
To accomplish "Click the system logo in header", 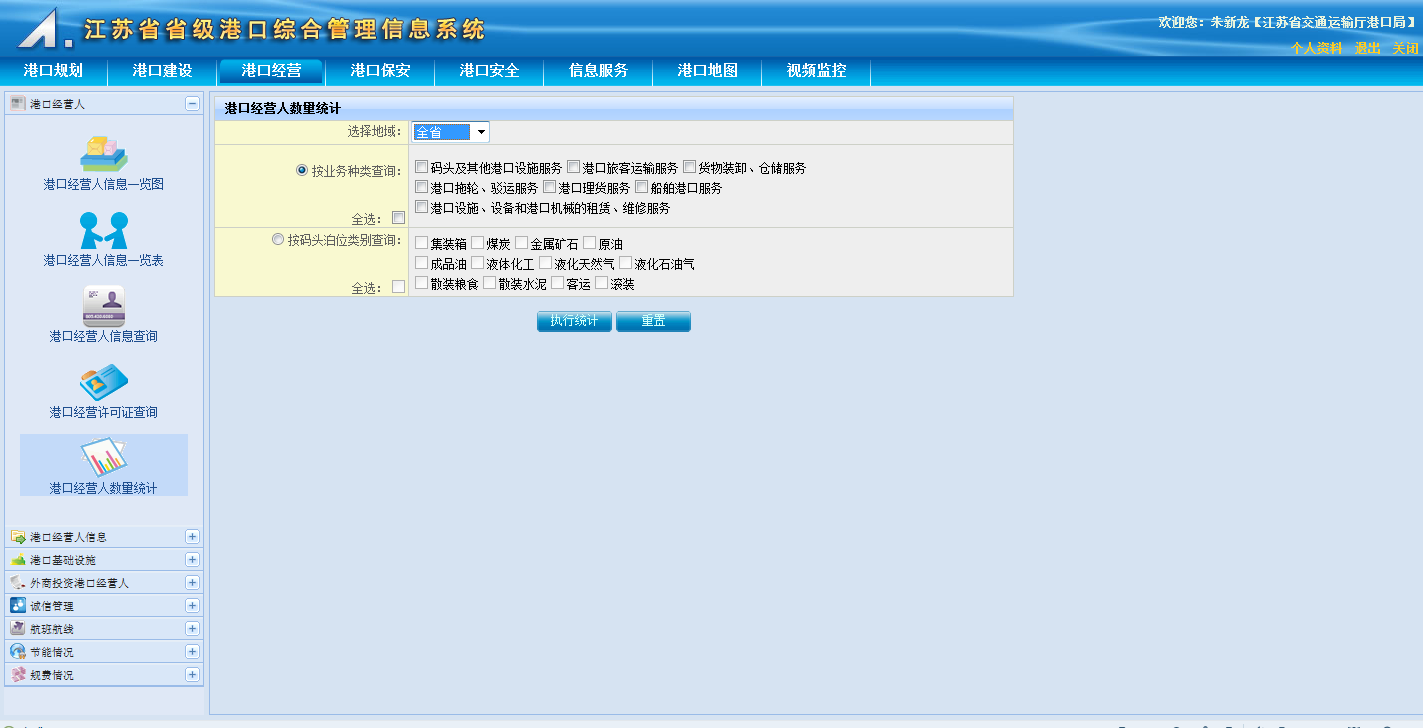I will coord(44,28).
